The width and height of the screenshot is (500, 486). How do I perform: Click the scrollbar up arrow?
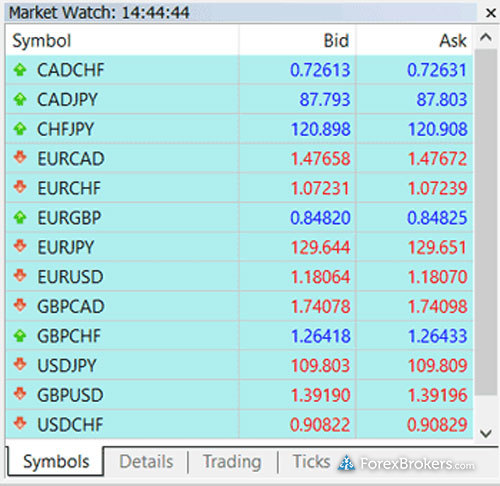click(486, 37)
